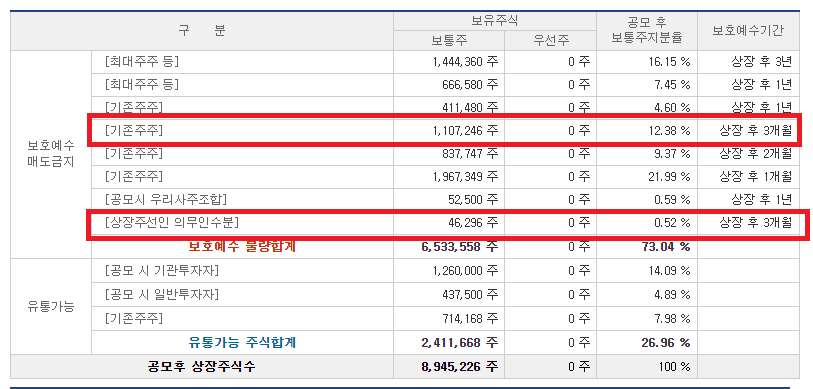Click '상장 후 3개월' in the 0.52 % row
Image resolution: width=813 pixels, height=389 pixels.
click(x=755, y=223)
